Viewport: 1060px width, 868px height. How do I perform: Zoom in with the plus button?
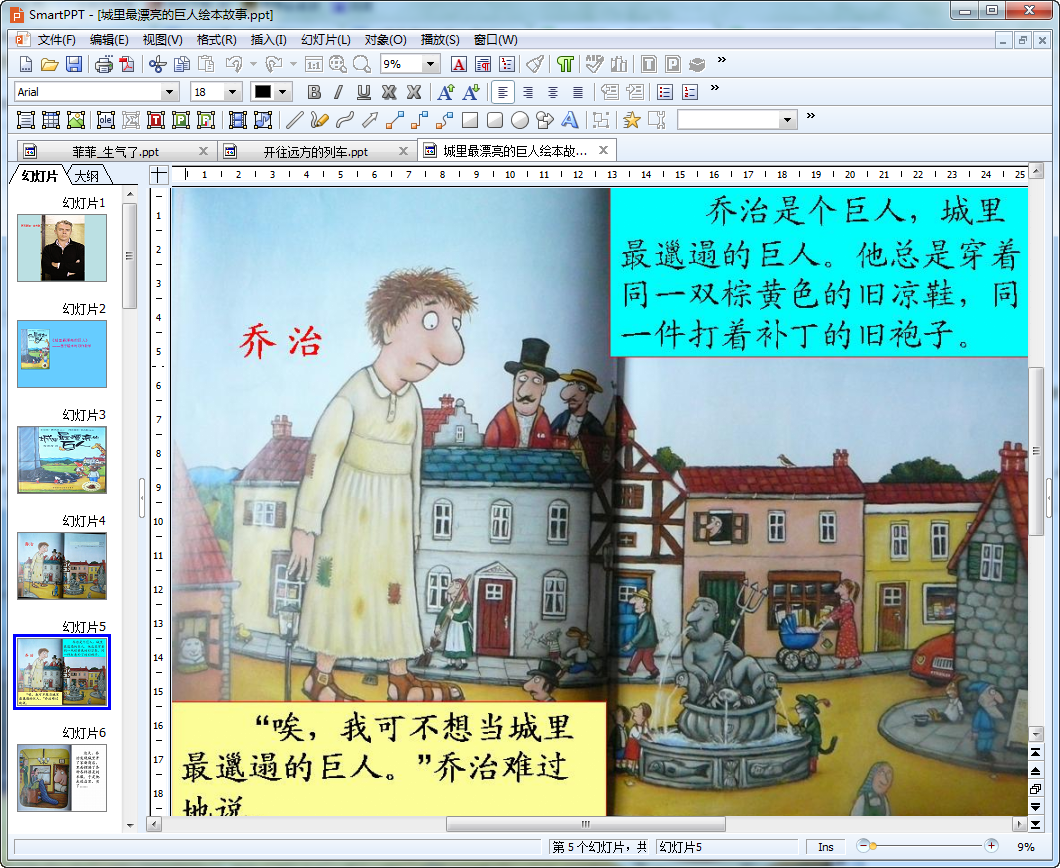[991, 846]
